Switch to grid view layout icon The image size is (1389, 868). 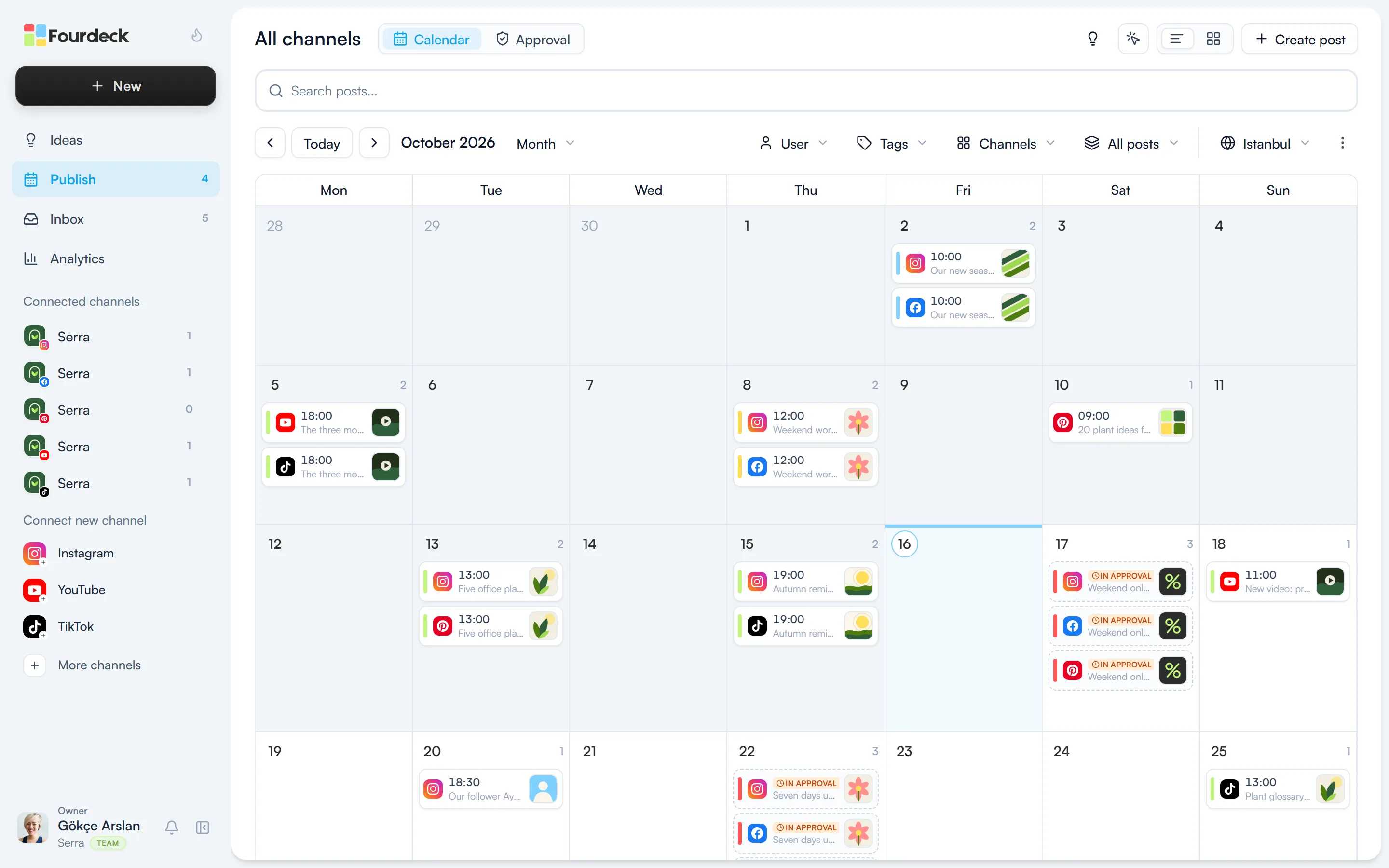[1213, 39]
